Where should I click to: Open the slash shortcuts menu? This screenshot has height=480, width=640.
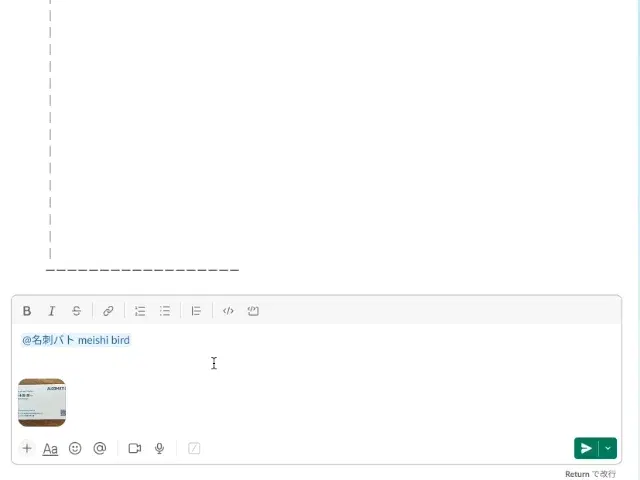[x=194, y=448]
